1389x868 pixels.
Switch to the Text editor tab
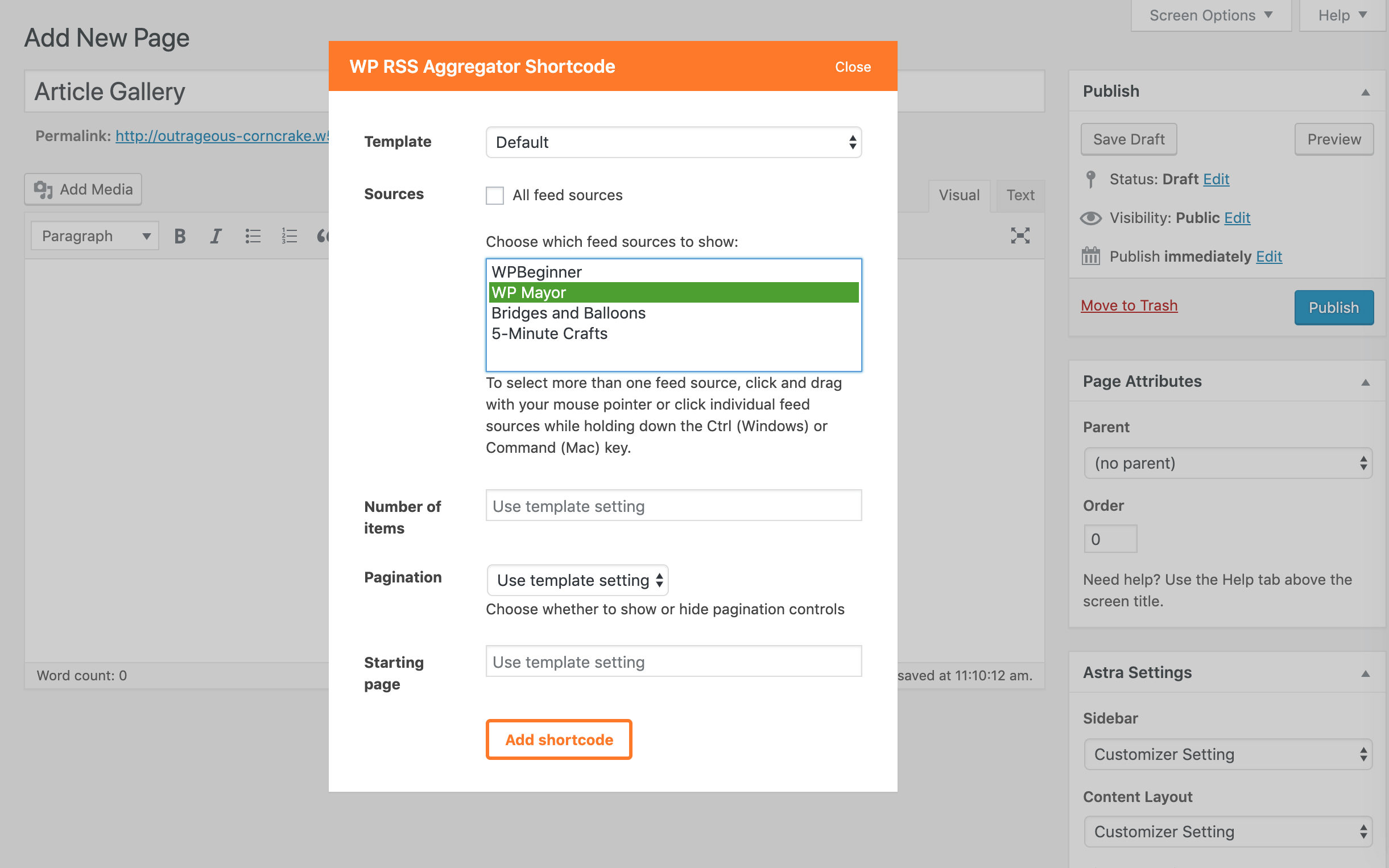pos(1020,195)
